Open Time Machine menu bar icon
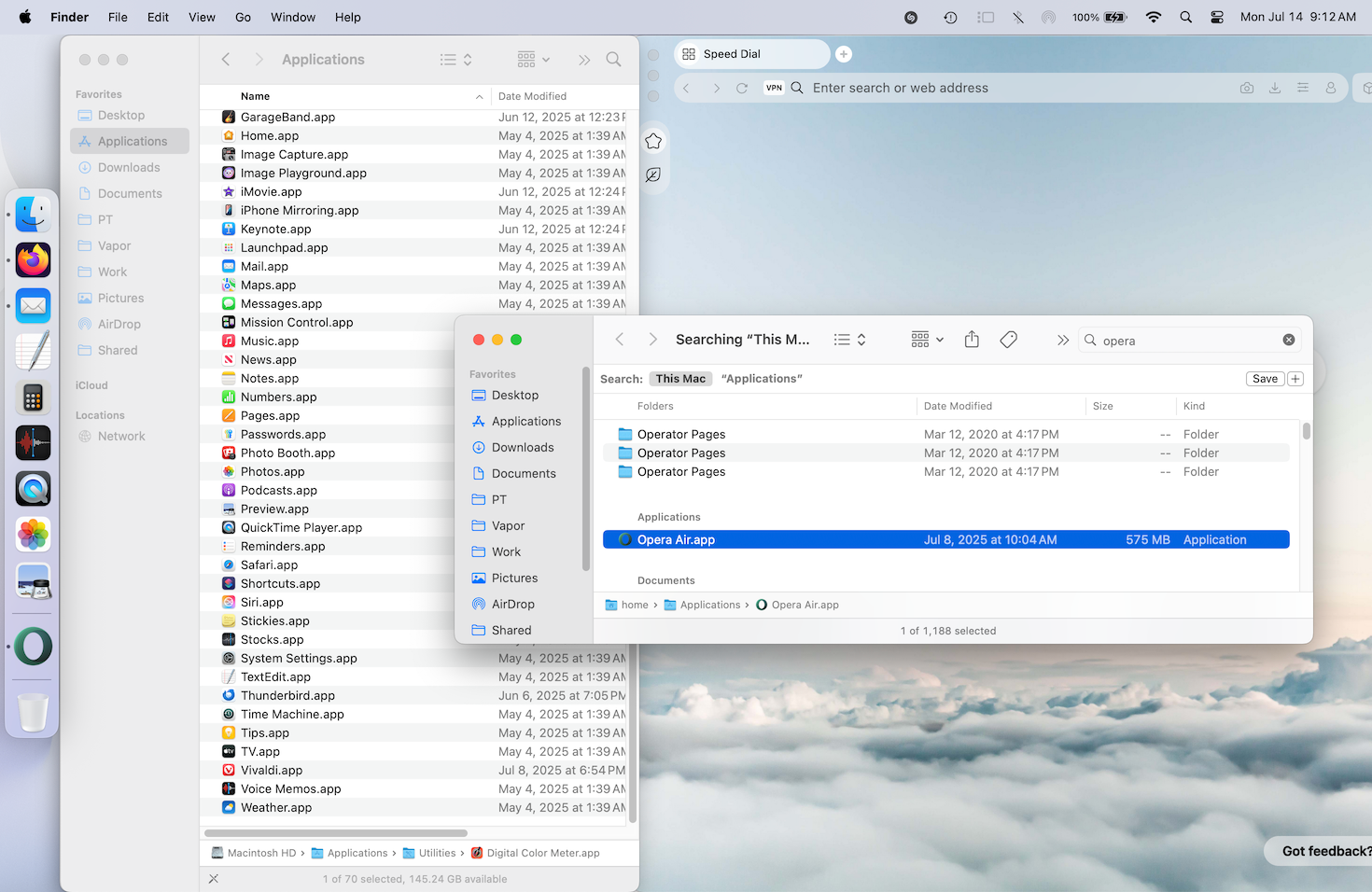The image size is (1372, 892). click(x=950, y=17)
